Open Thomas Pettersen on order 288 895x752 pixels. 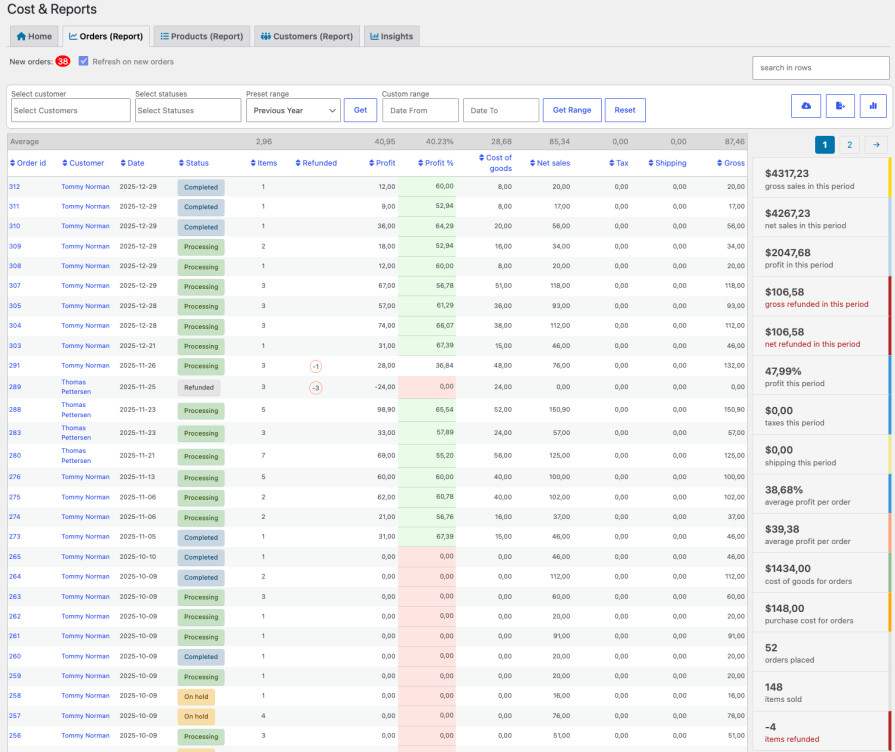[x=76, y=410]
